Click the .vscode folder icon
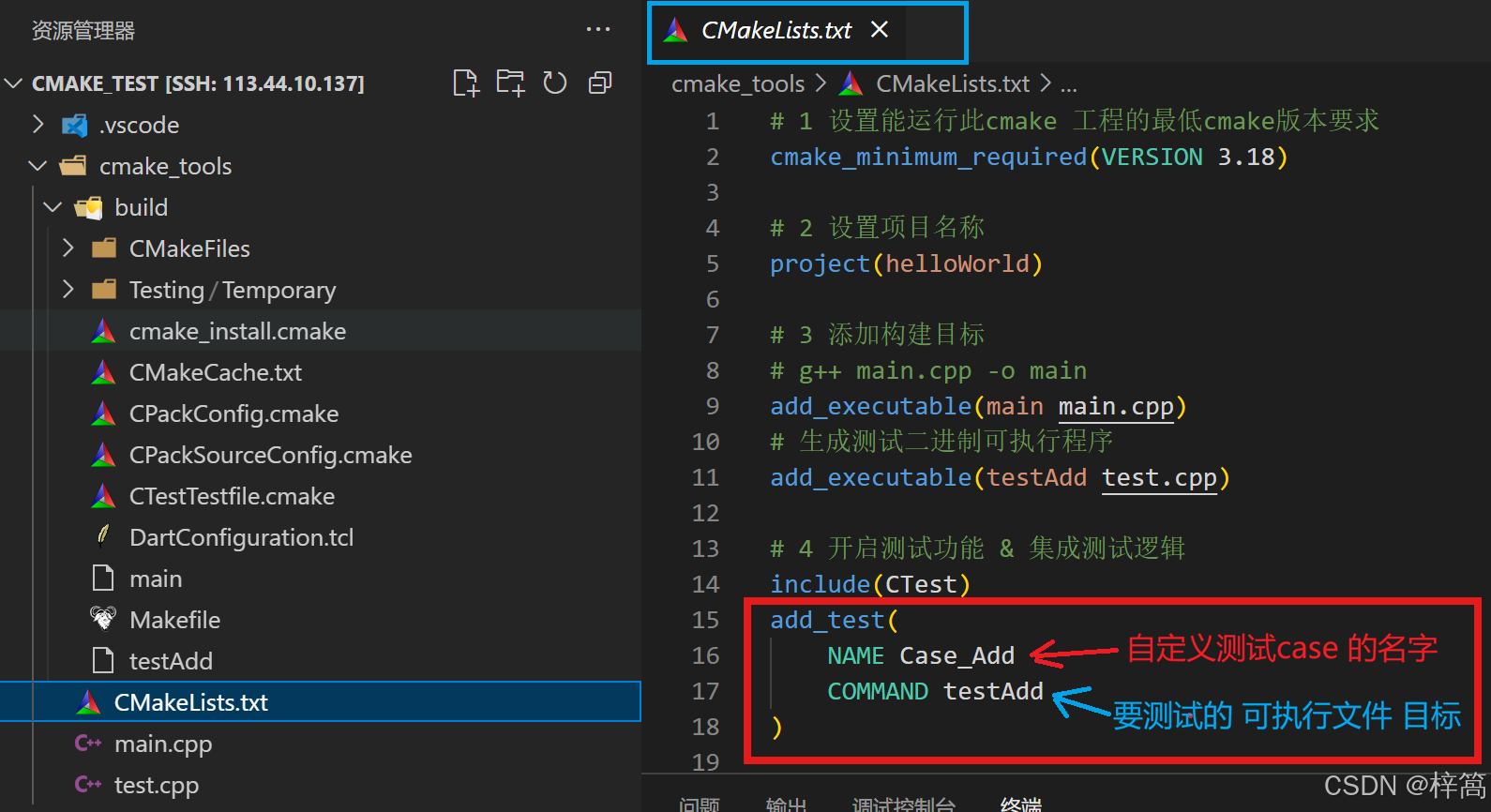Screen dimensions: 1491x812 point(74,125)
